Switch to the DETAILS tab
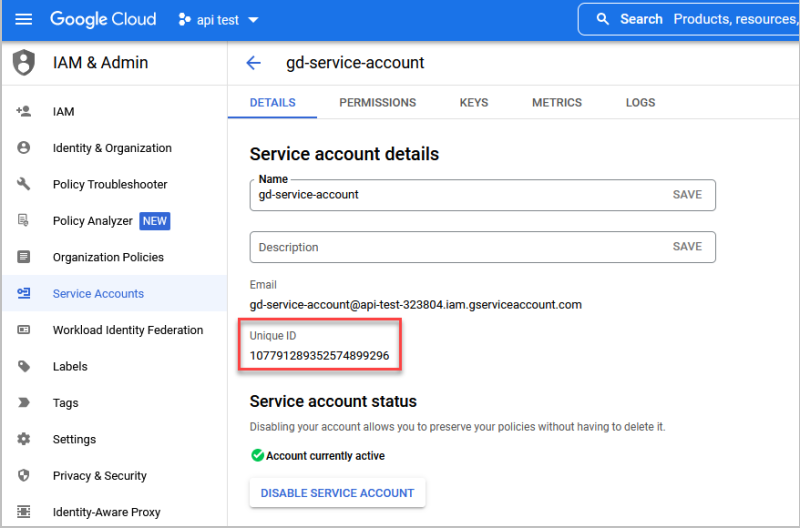Screen dimensions: 800x528 [x=272, y=103]
